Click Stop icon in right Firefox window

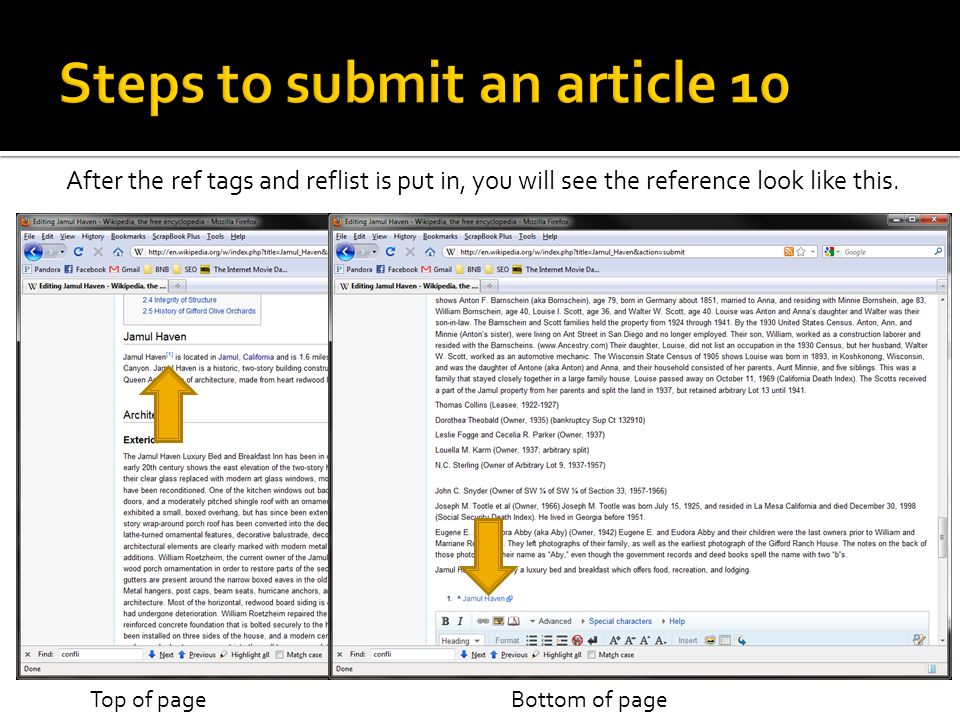(410, 252)
